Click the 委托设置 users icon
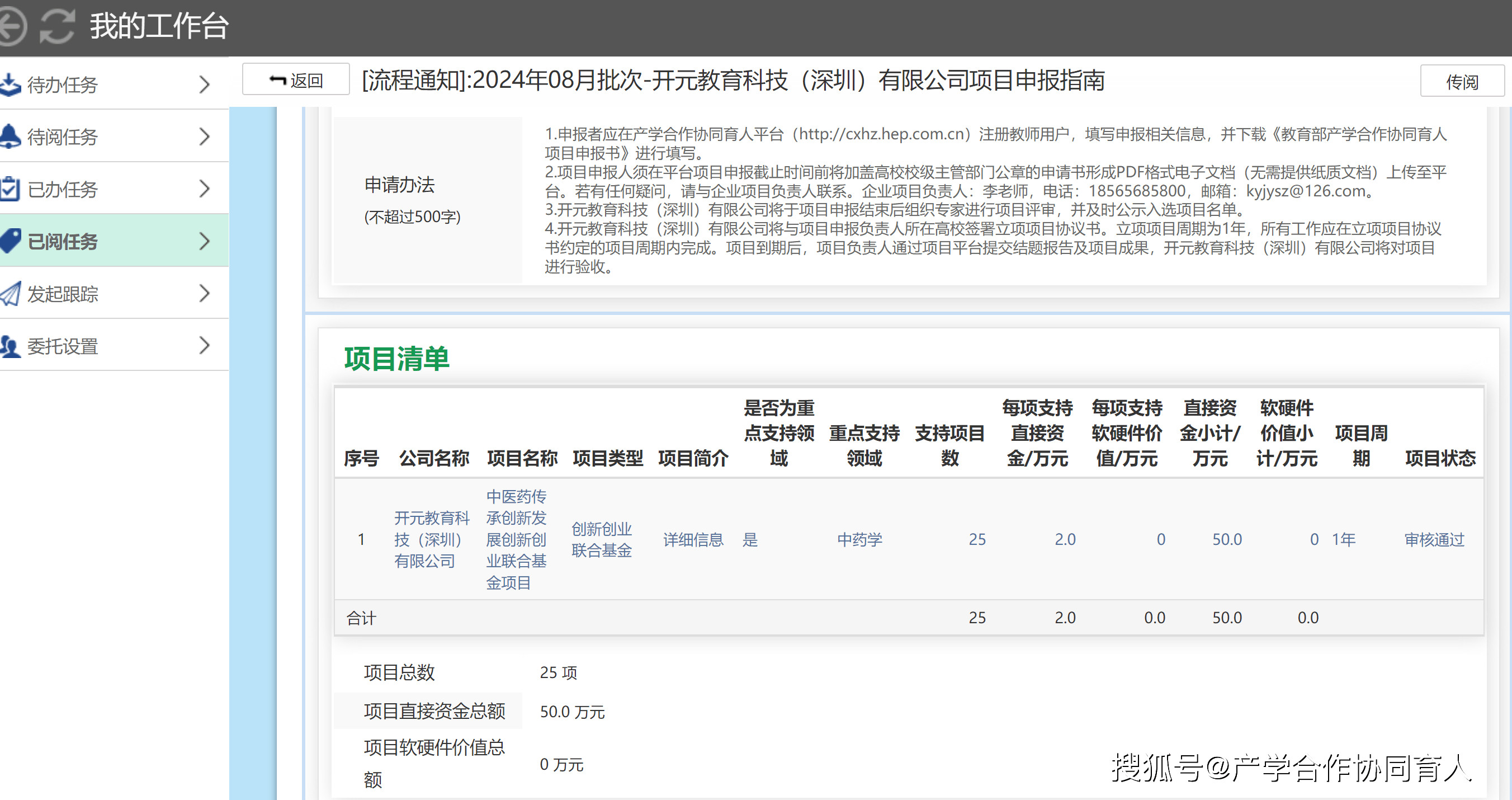 tap(10, 346)
